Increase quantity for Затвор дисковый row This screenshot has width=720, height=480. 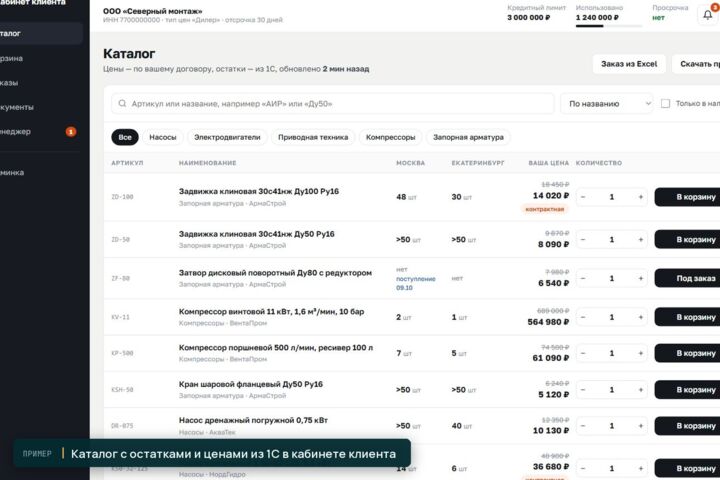[x=641, y=278]
